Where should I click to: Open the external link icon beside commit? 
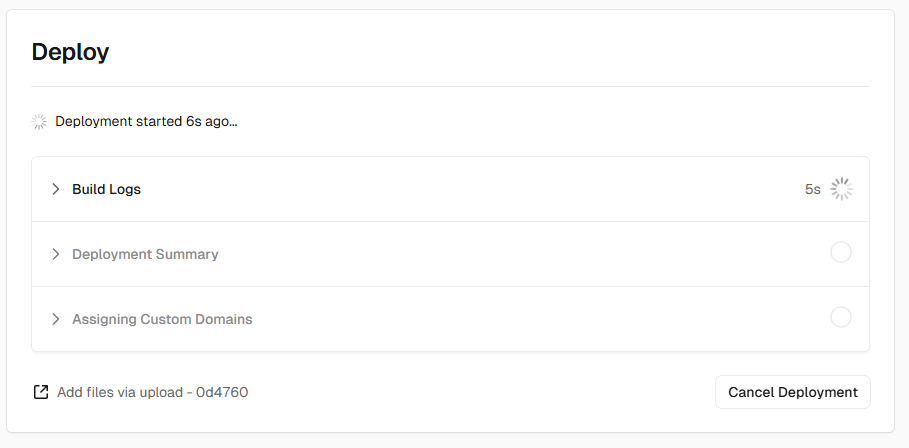pos(41,392)
